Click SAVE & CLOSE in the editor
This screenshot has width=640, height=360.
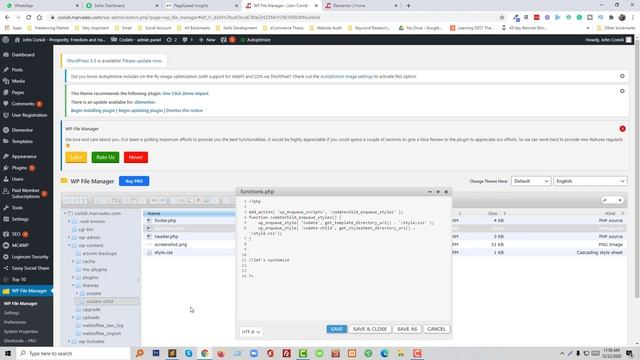point(370,329)
